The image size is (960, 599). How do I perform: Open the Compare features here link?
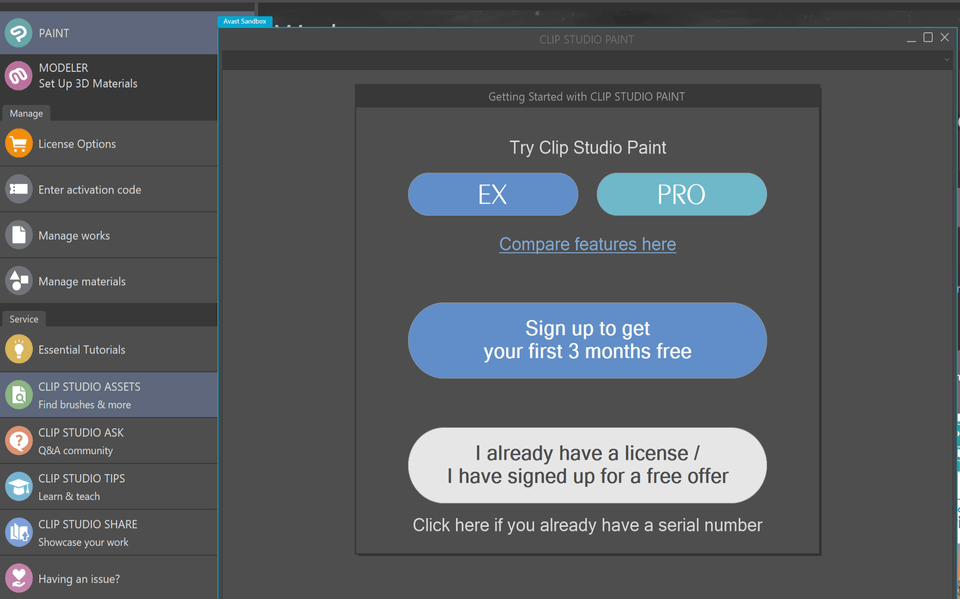(587, 244)
